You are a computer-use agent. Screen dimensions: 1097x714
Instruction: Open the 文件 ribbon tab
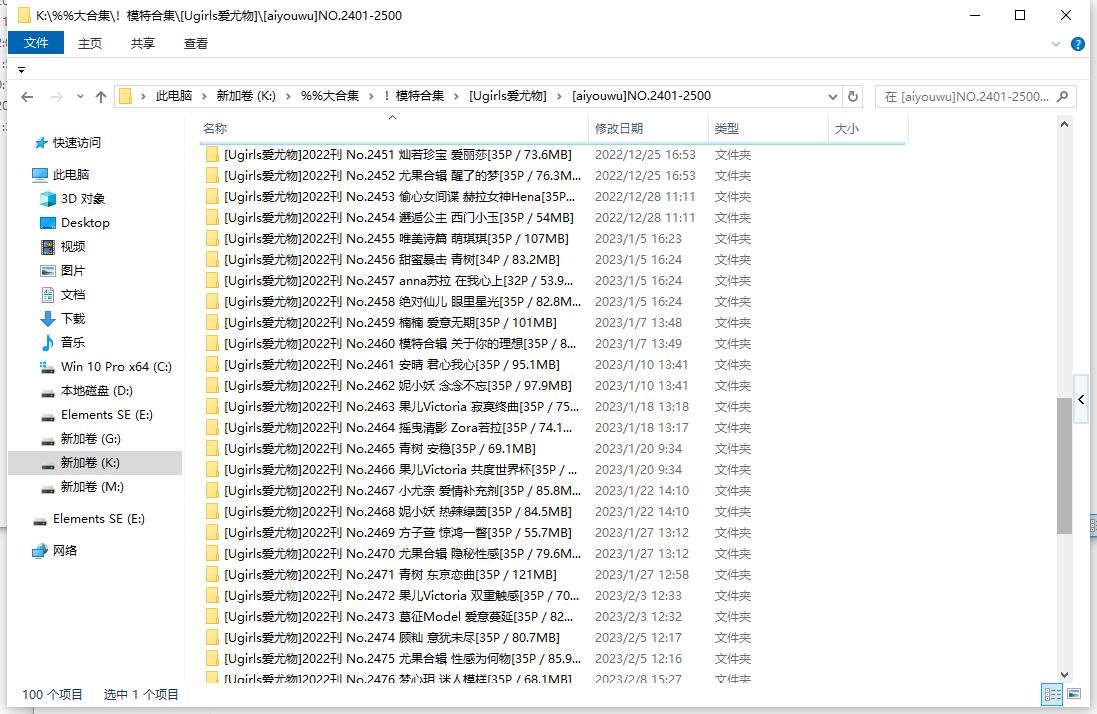[36, 43]
